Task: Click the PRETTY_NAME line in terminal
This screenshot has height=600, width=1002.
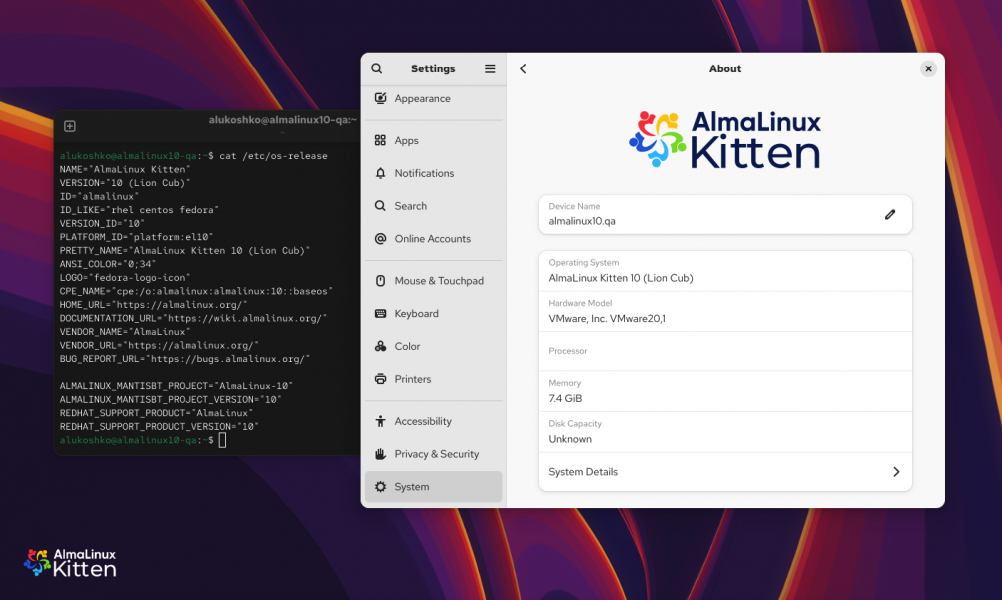Action: [x=185, y=250]
